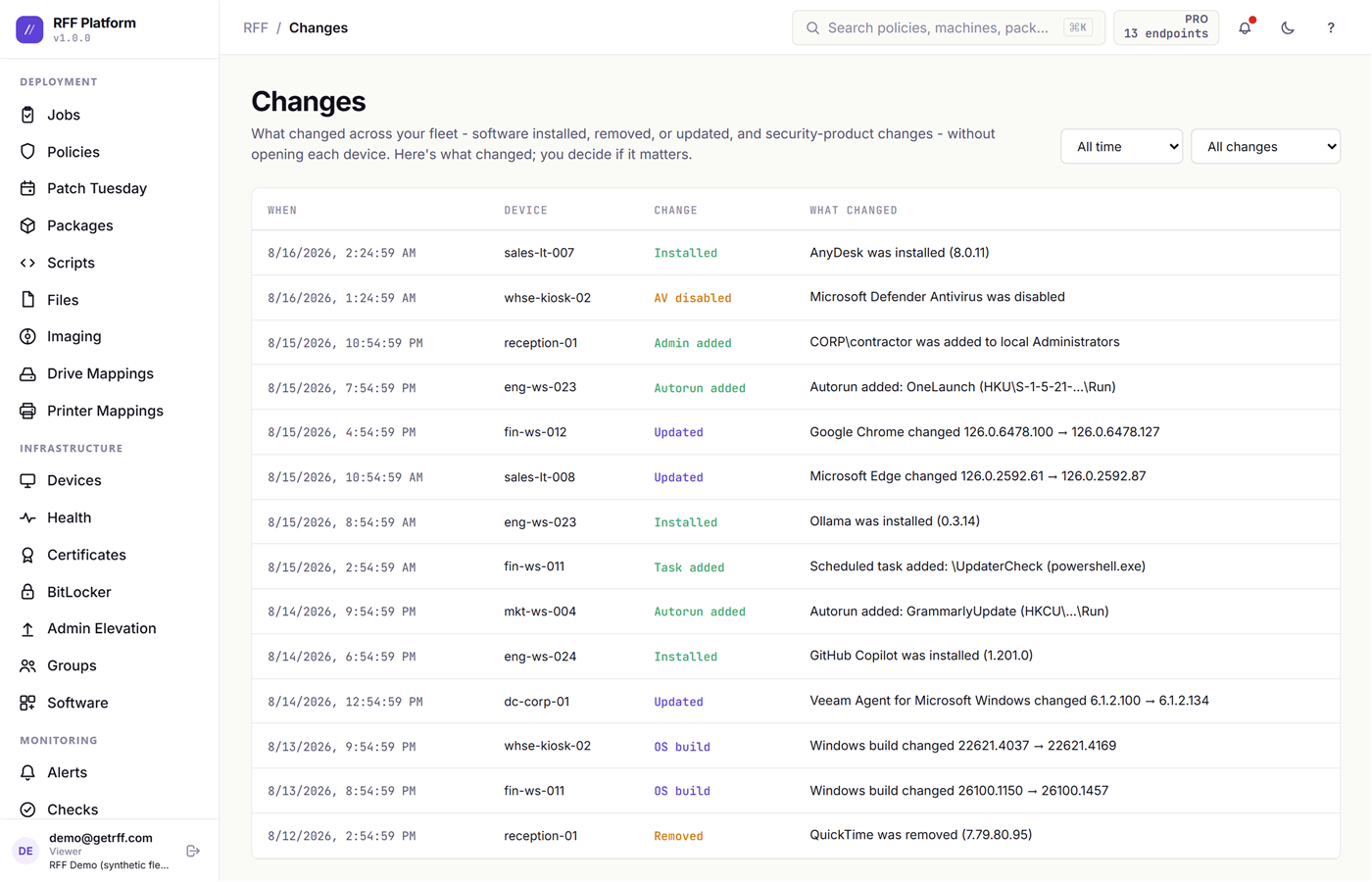The image size is (1372, 882).
Task: Click the Patch Tuesday calendar icon
Action: click(x=27, y=188)
